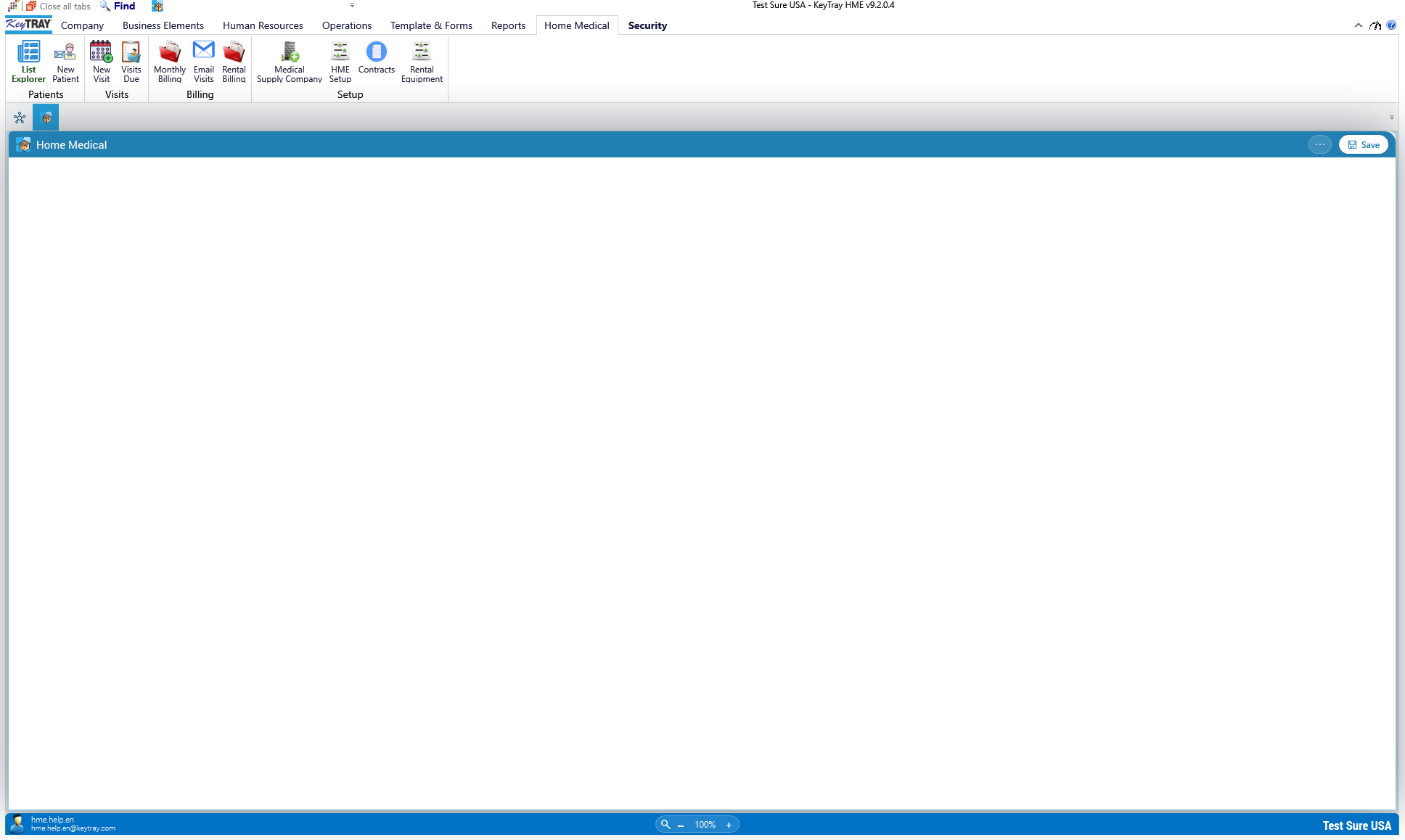Viewport: 1405px width, 840px height.
Task: Switch to Business Elements tab
Action: 163,25
